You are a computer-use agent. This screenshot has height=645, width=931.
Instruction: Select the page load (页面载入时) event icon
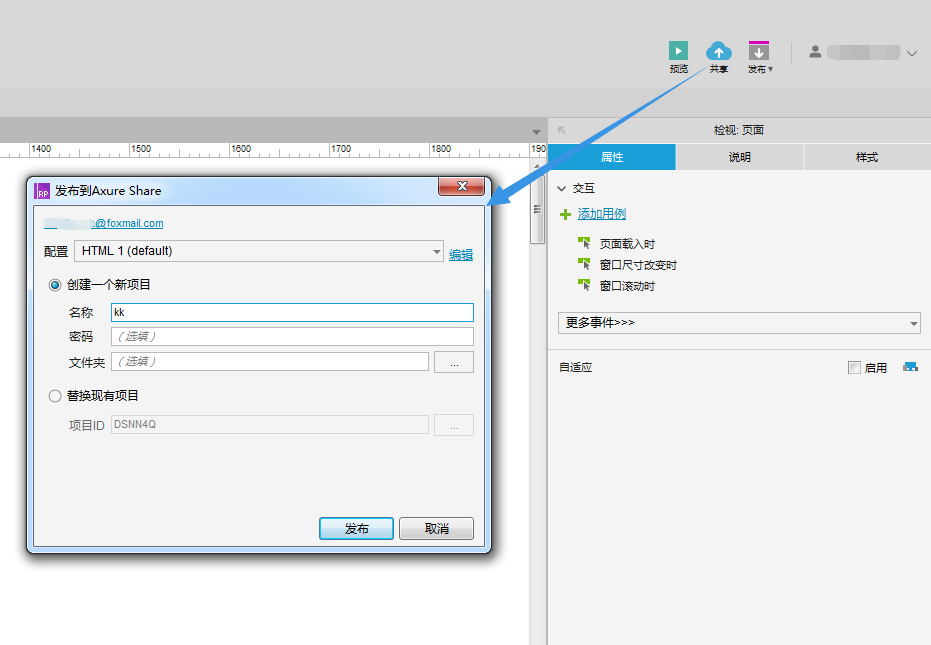(x=584, y=243)
